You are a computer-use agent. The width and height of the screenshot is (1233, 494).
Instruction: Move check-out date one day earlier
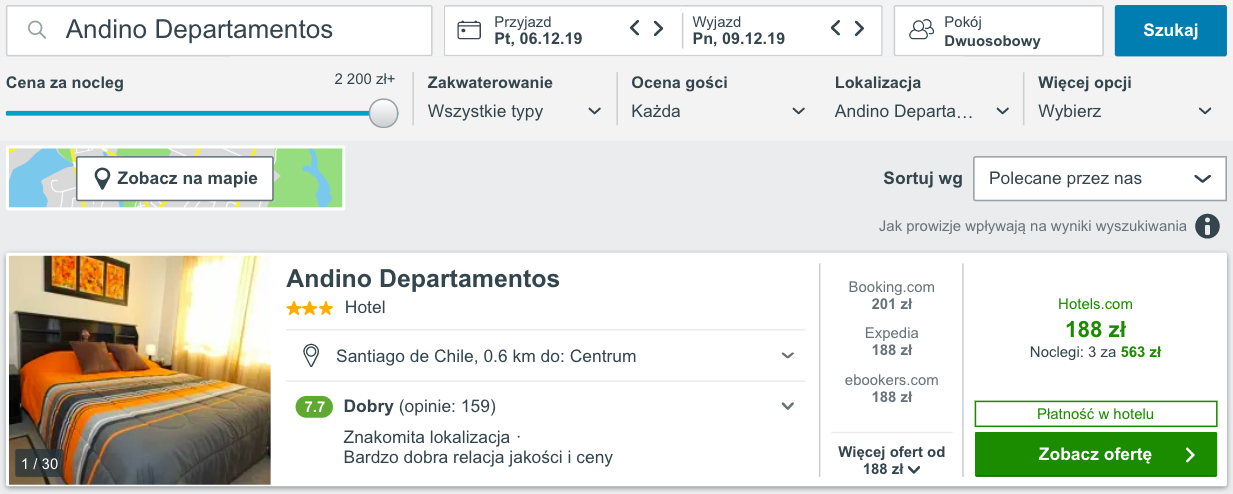point(836,29)
